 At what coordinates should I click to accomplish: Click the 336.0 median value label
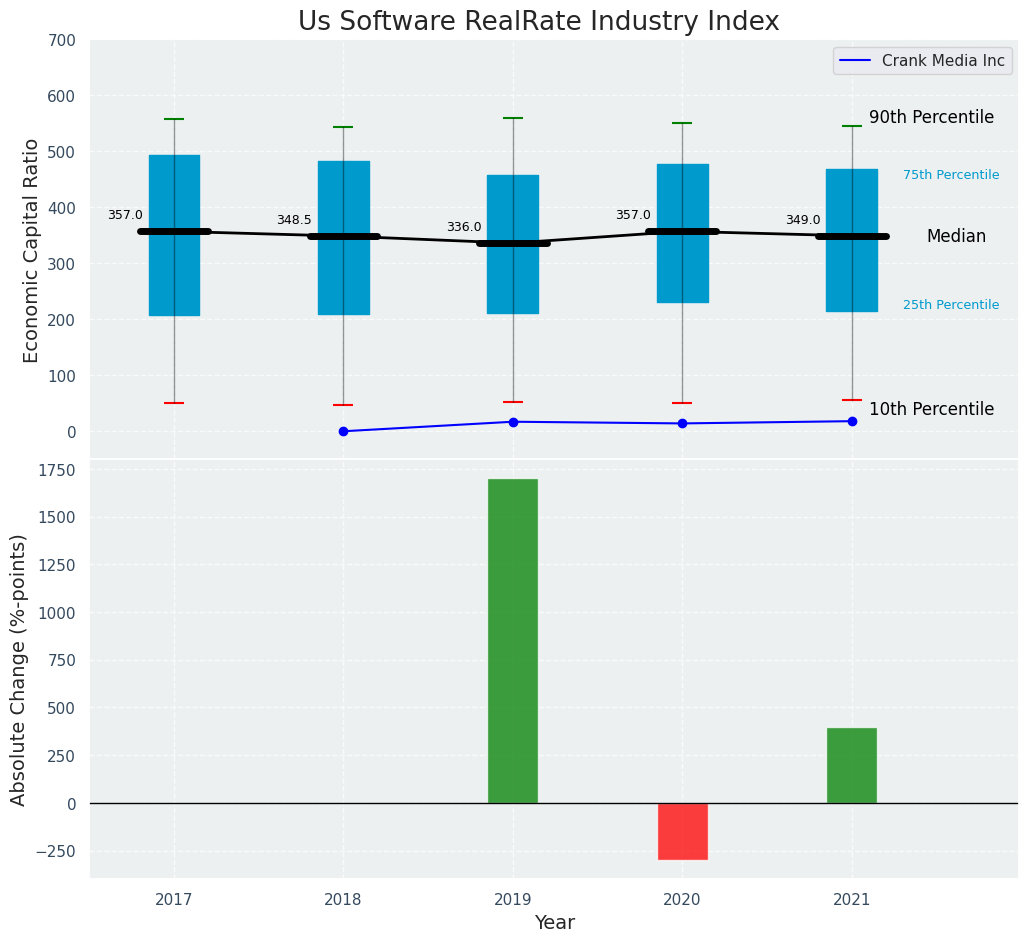[x=463, y=227]
